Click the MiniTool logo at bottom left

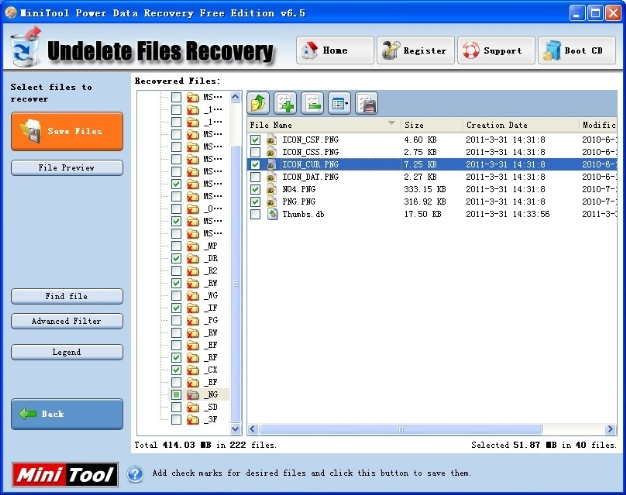coord(65,475)
